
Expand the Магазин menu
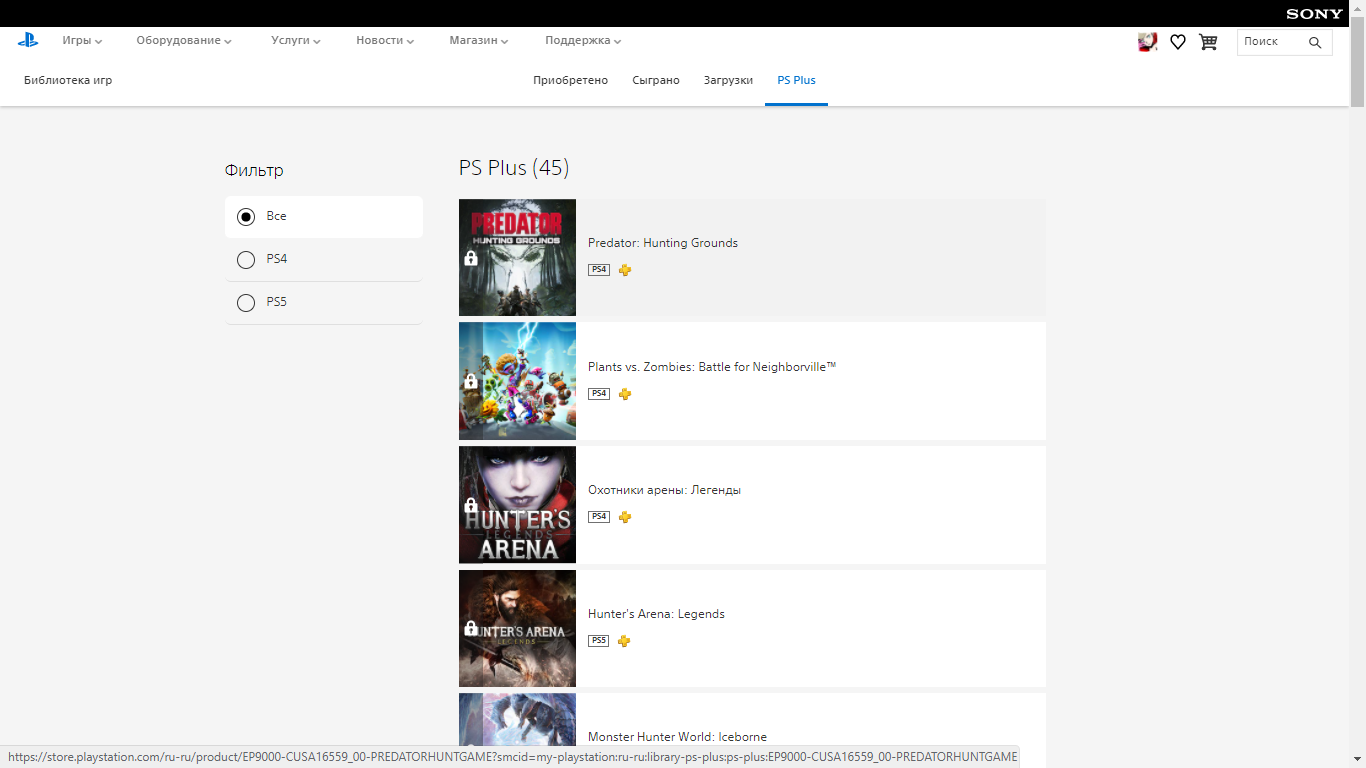click(479, 41)
